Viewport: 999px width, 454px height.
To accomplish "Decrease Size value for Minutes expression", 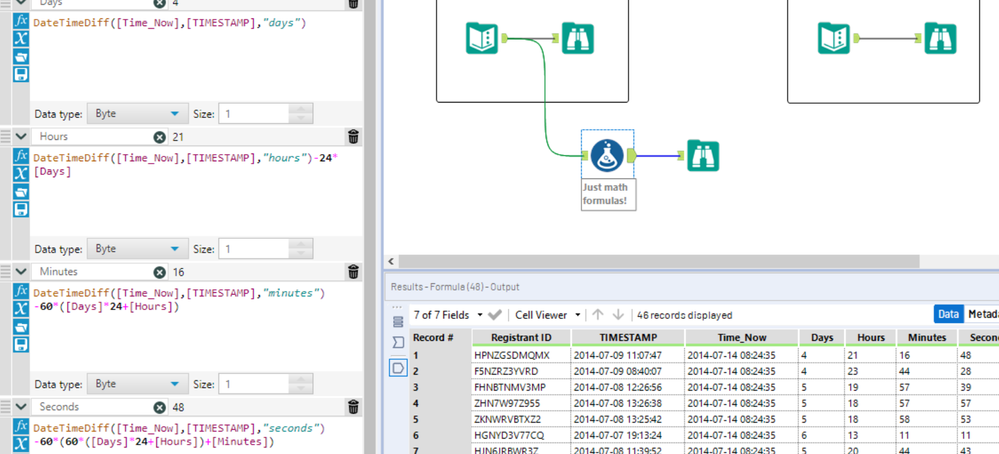I will tap(301, 390).
